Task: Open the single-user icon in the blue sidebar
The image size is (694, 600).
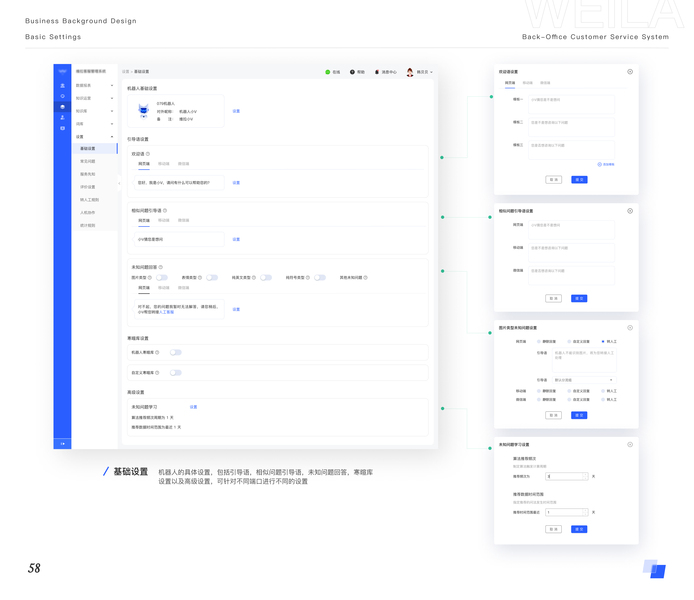Action: 62,117
